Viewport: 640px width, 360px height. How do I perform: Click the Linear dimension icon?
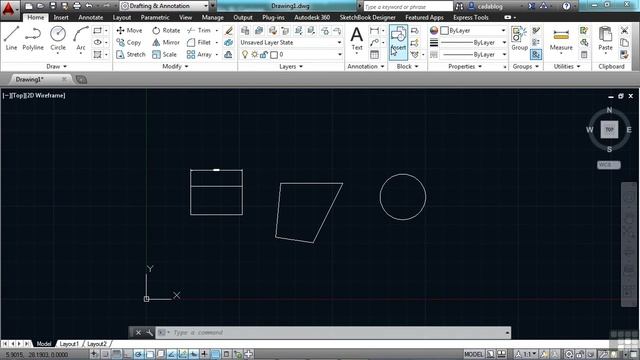374,30
